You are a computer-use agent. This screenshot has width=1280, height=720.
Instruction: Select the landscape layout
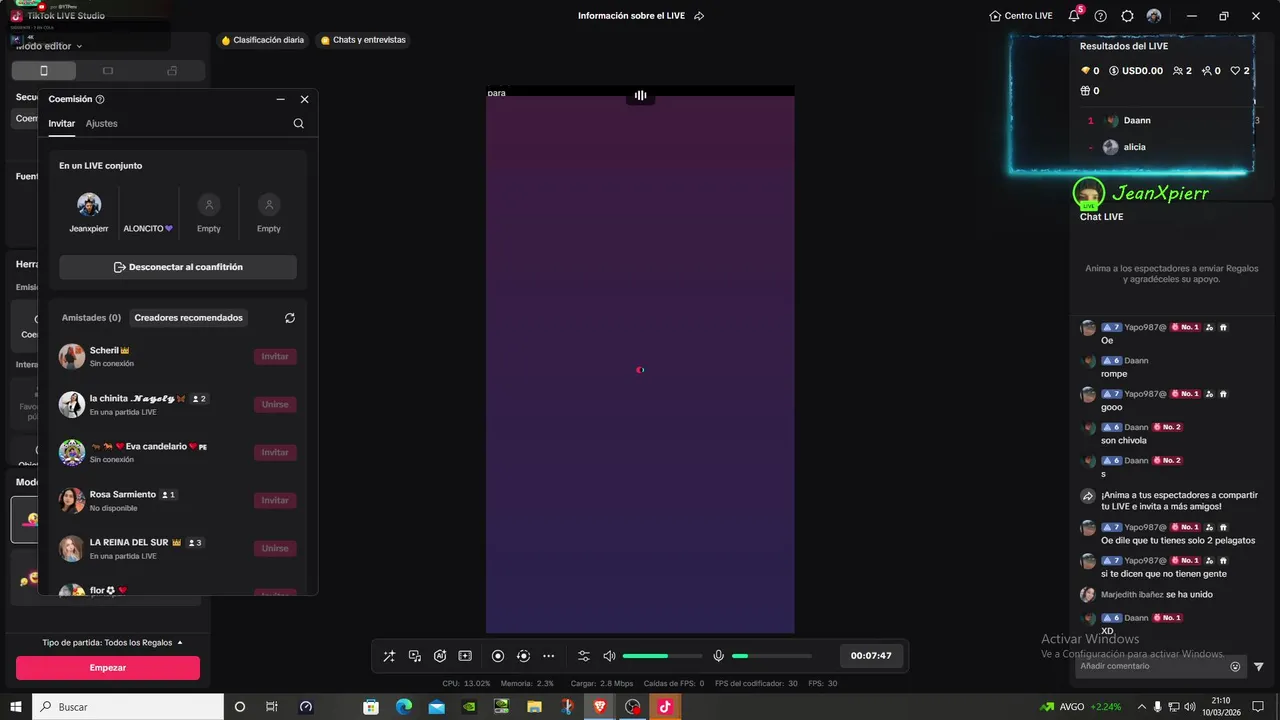coord(108,71)
